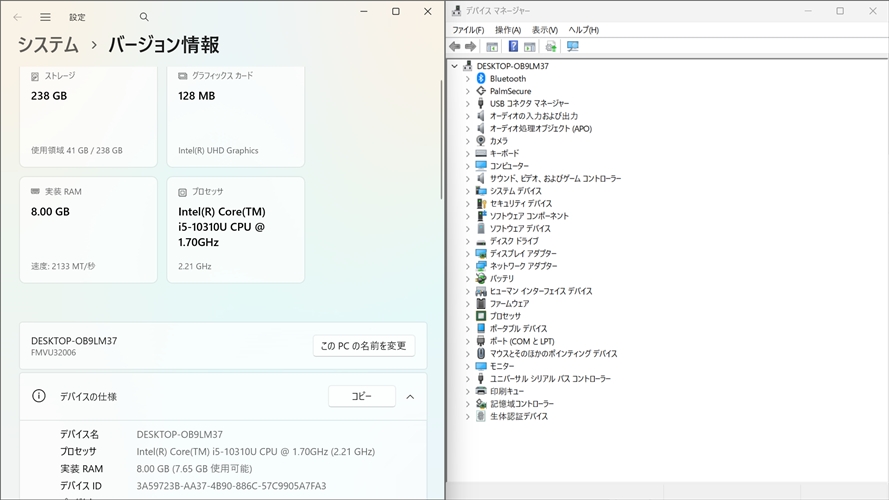The width and height of the screenshot is (889, 500).
Task: Open the 表示(V) menu
Action: point(545,30)
